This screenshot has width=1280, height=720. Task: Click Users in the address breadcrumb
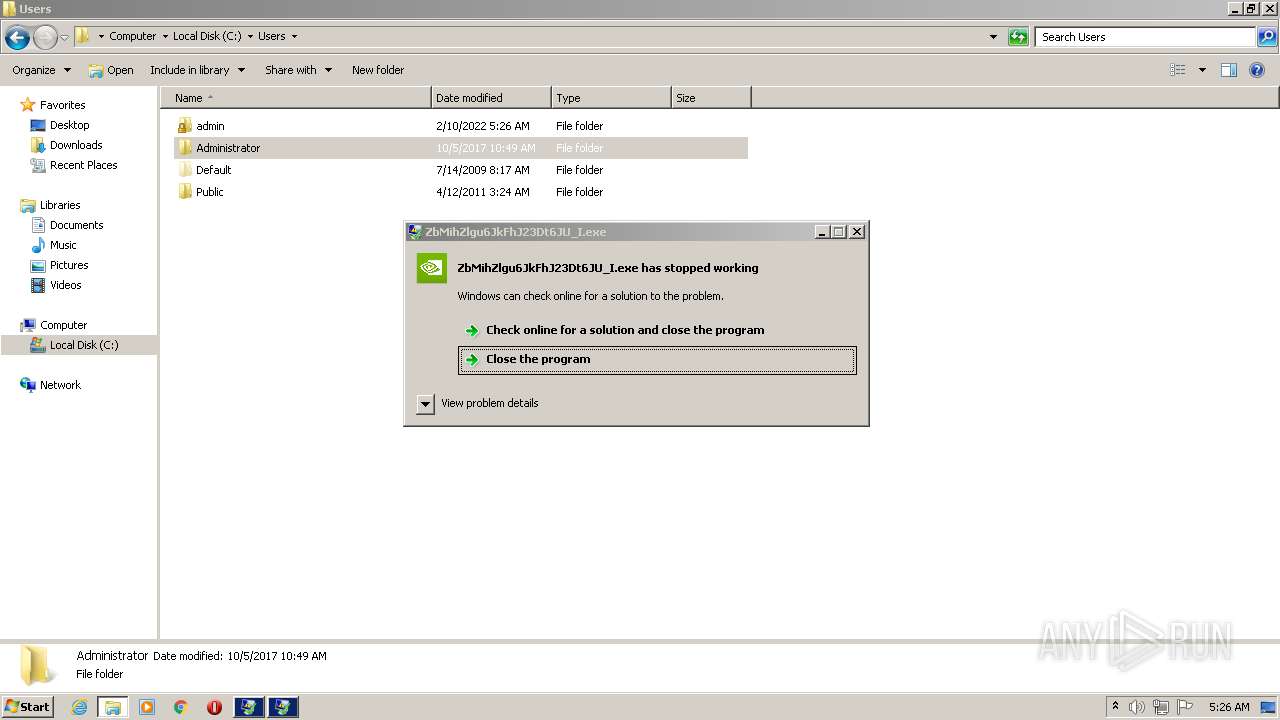[x=272, y=36]
